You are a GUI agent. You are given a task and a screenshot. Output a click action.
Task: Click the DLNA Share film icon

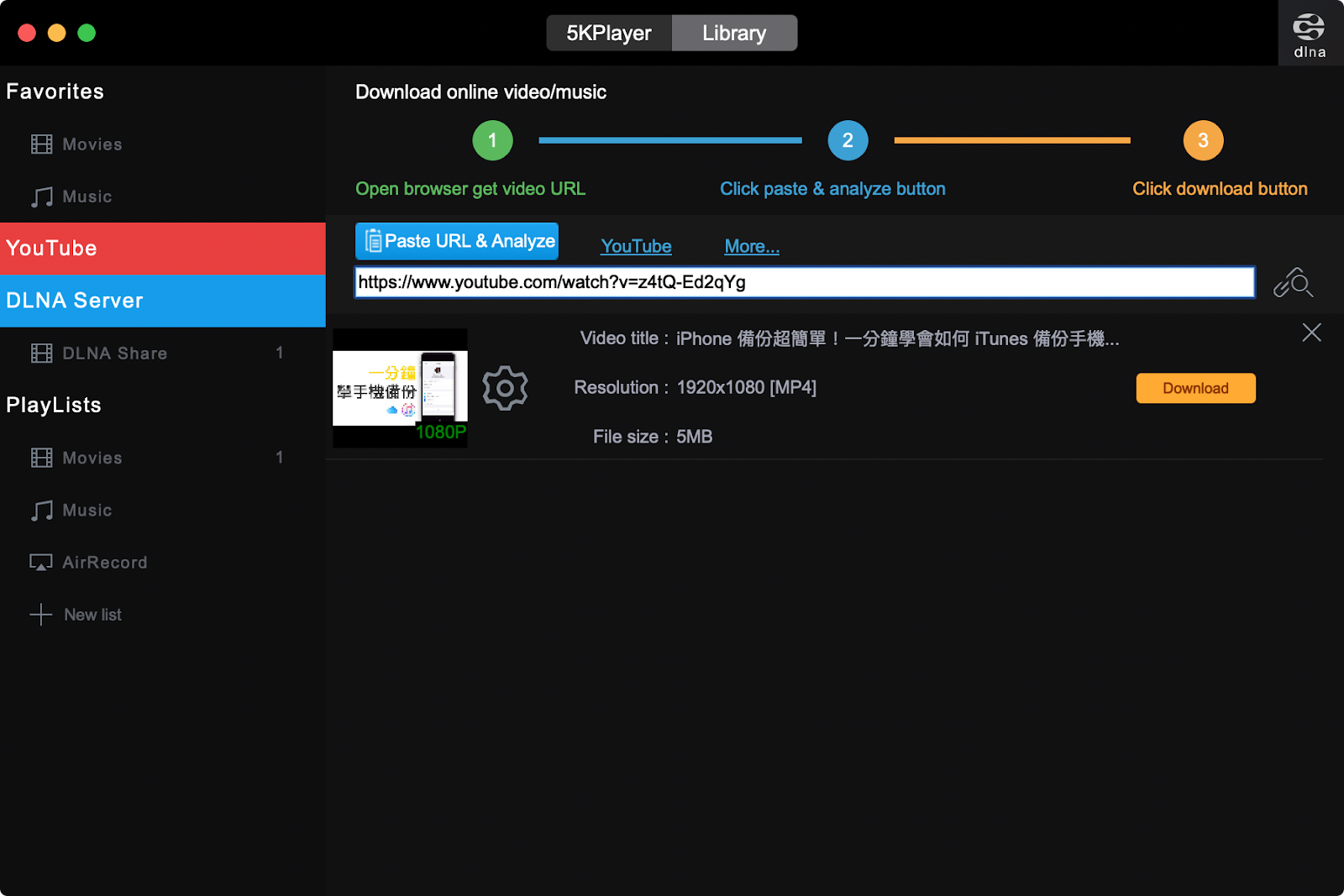(x=41, y=354)
